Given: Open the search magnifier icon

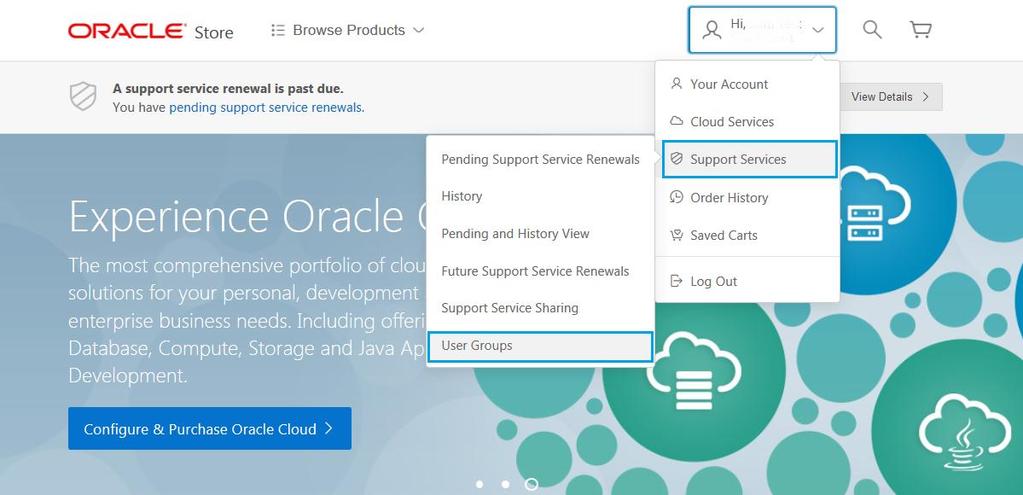Looking at the screenshot, I should pyautogui.click(x=872, y=29).
